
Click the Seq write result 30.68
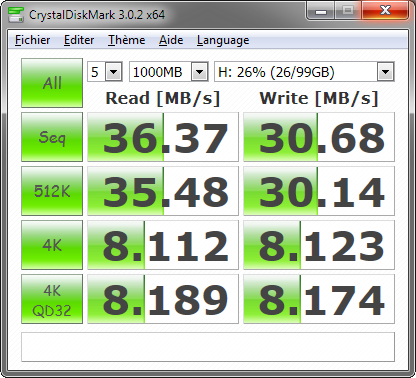click(319, 137)
